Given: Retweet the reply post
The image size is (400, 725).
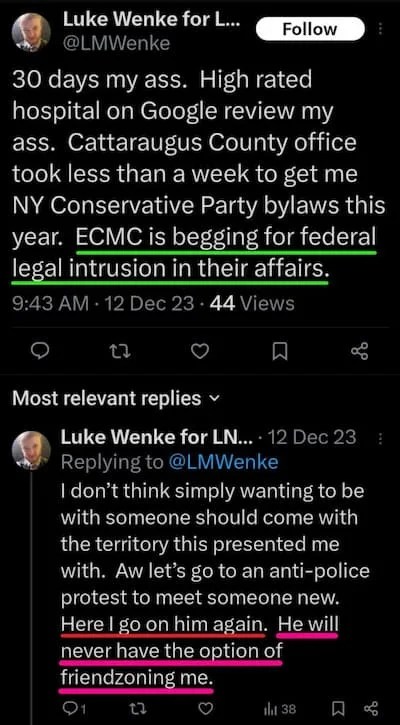Looking at the screenshot, I should 139,708.
